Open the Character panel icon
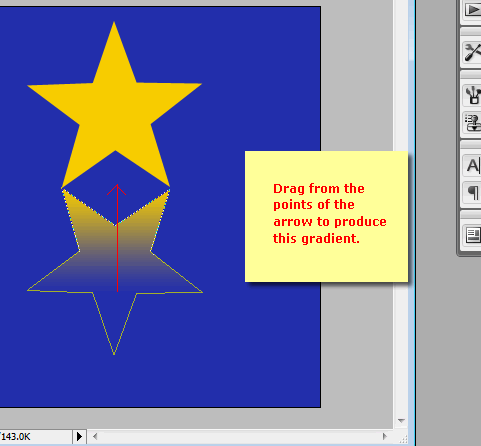The height and width of the screenshot is (446, 481). coord(473,165)
